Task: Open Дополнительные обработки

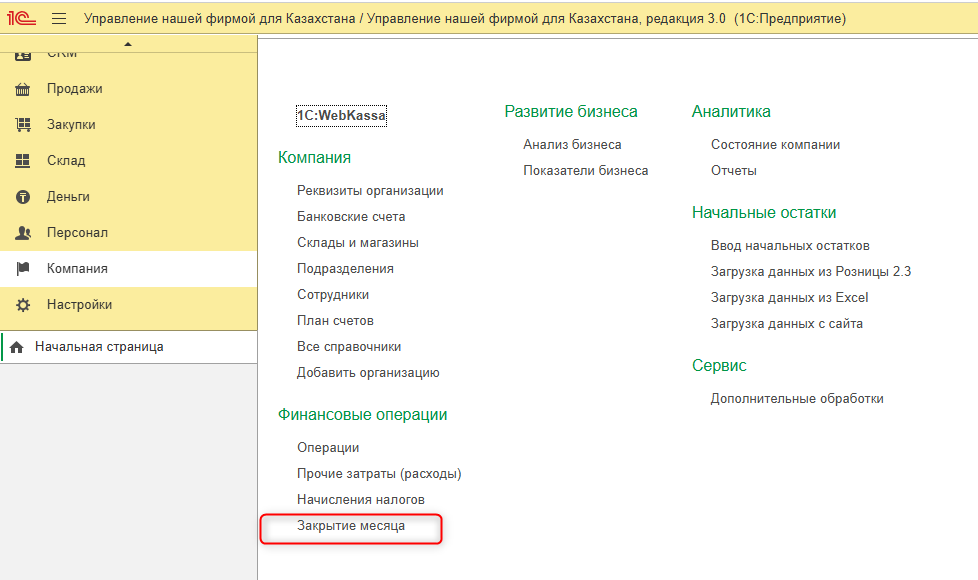Action: click(797, 398)
